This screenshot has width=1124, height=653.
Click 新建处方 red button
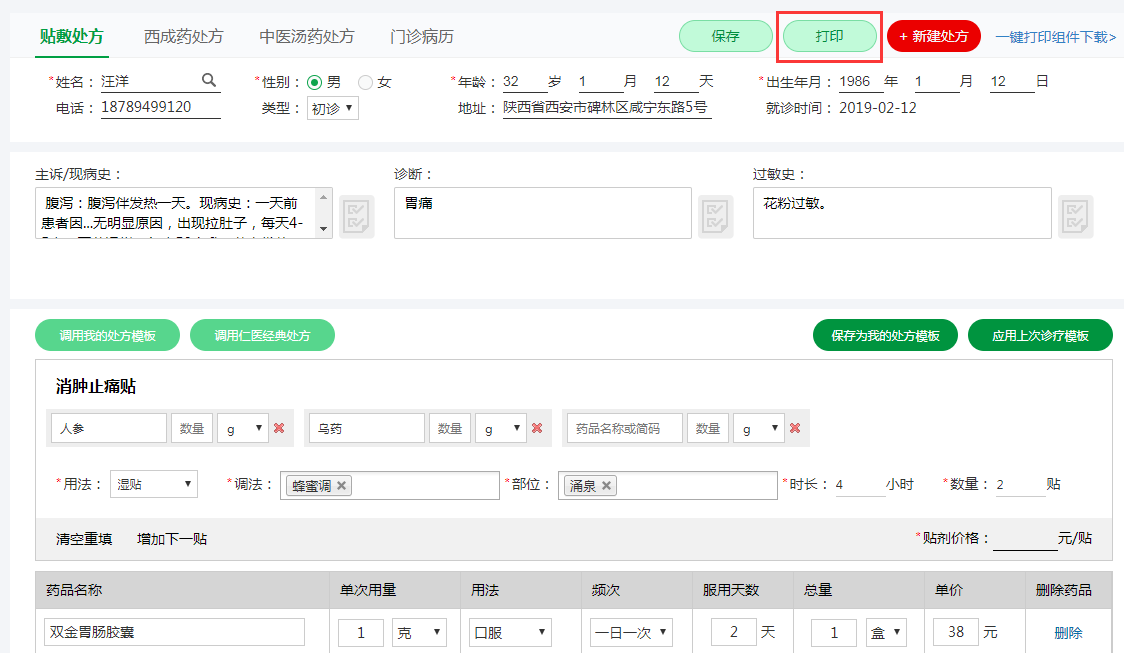[933, 36]
